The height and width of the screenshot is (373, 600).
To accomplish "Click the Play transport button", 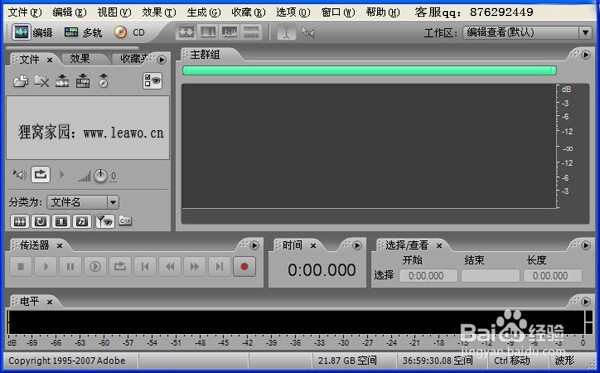I will pyautogui.click(x=46, y=266).
